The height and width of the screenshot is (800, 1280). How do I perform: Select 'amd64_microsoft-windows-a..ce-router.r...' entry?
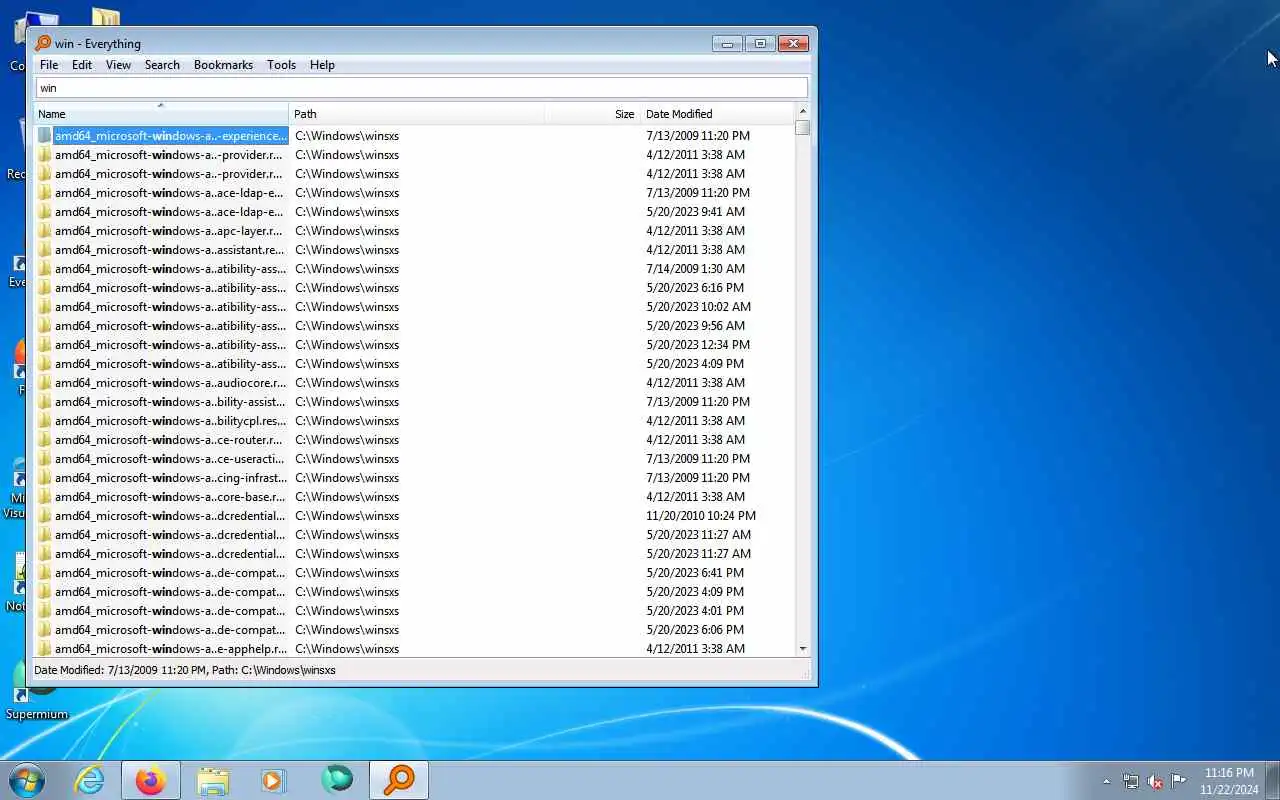(x=170, y=439)
